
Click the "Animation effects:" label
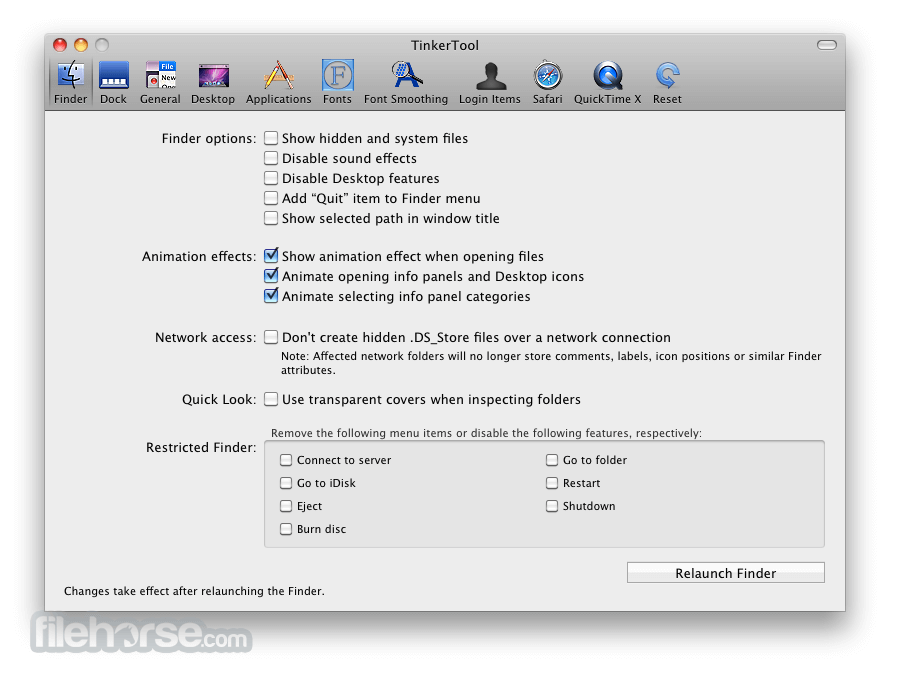point(199,256)
